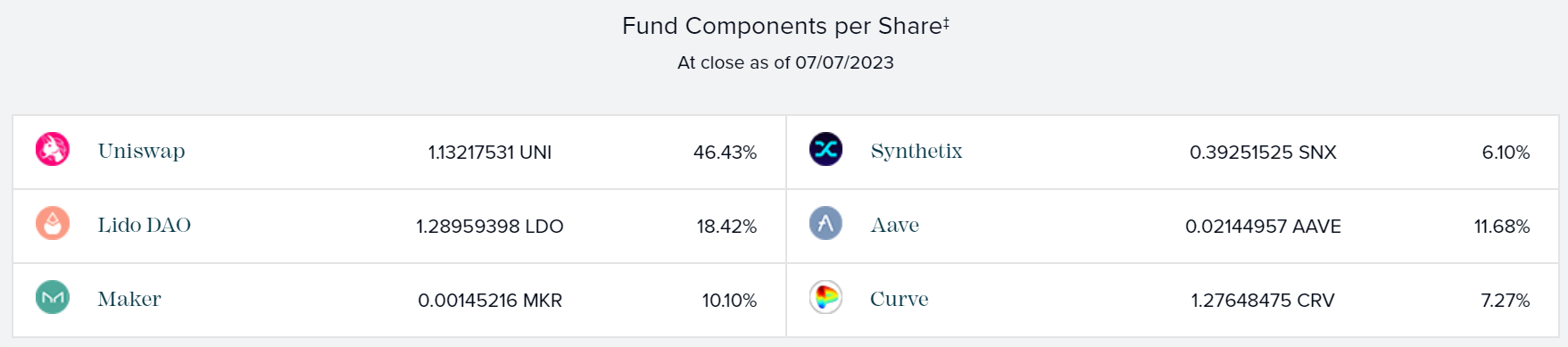
Task: Select the 0.00145216 MKR amount
Action: pos(490,301)
